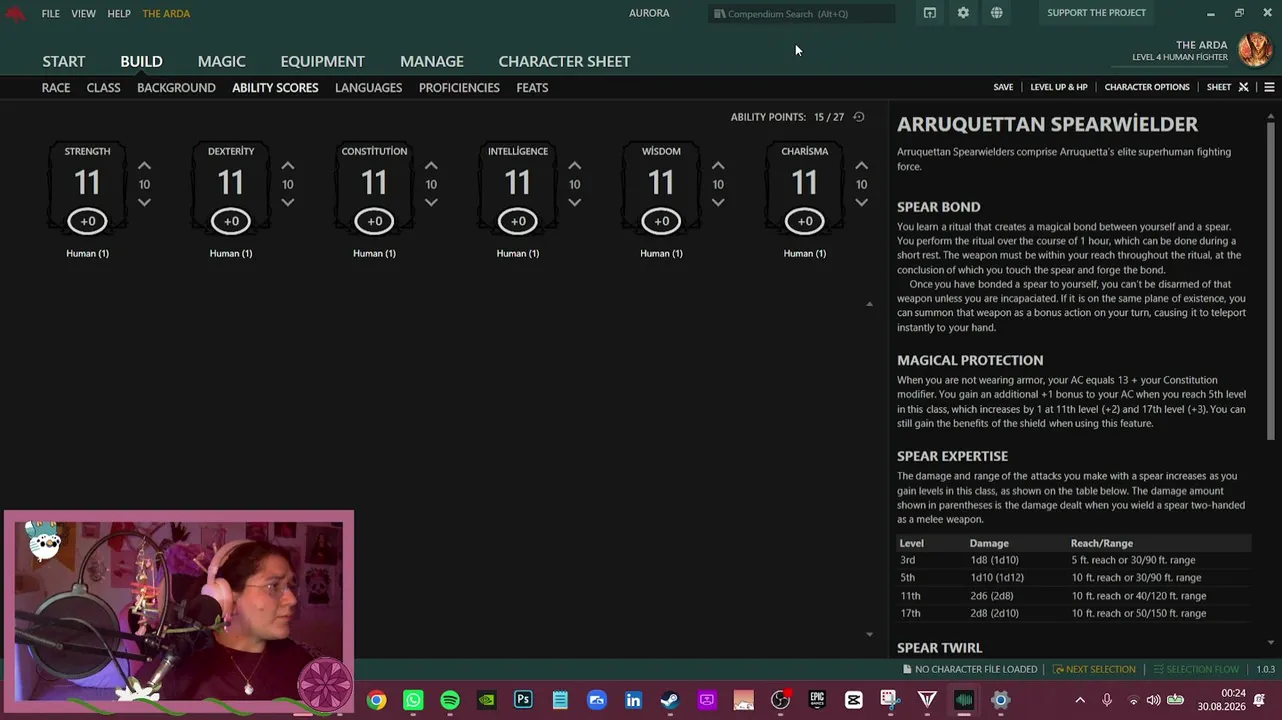Decrease Strength score
The height and width of the screenshot is (720, 1282).
144,202
